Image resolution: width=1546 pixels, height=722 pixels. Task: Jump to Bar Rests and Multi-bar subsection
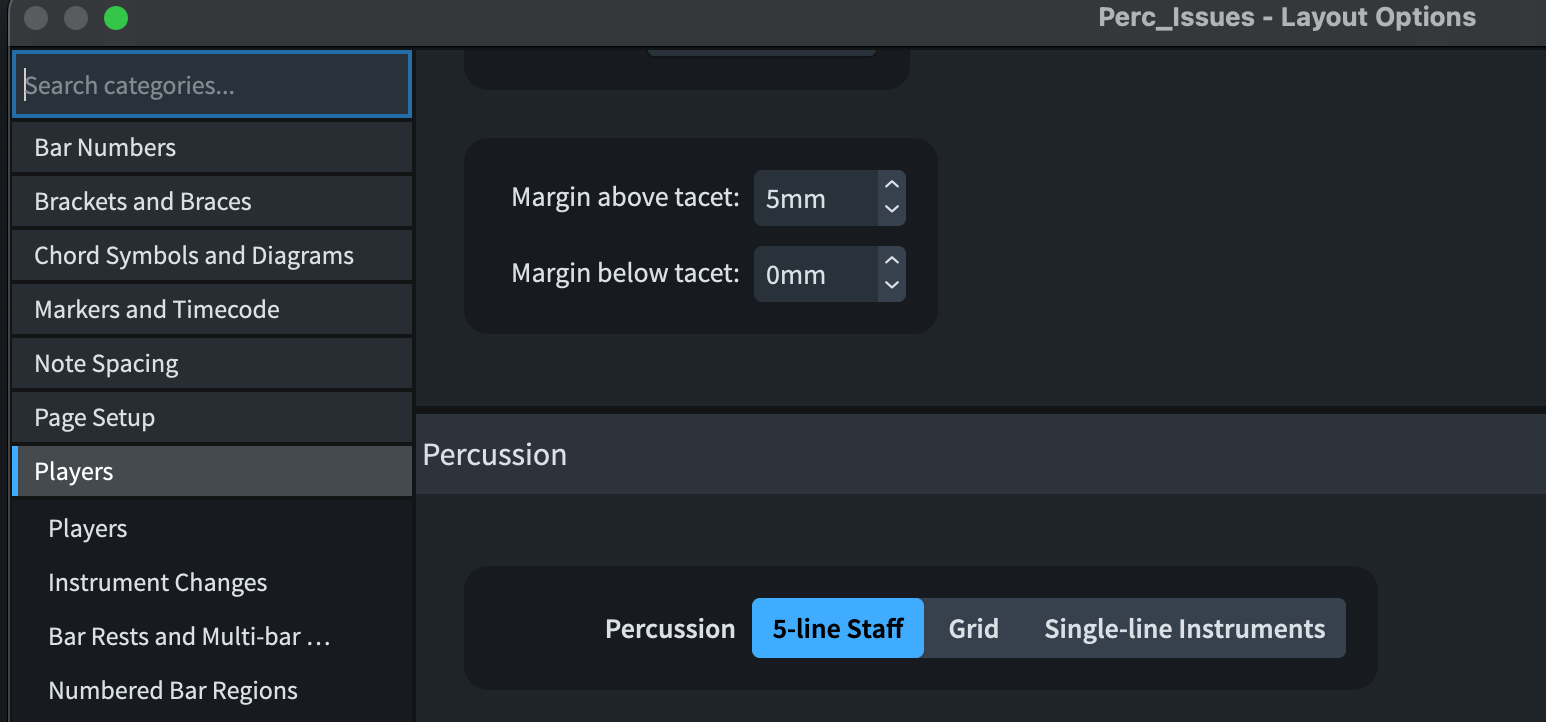(x=189, y=636)
